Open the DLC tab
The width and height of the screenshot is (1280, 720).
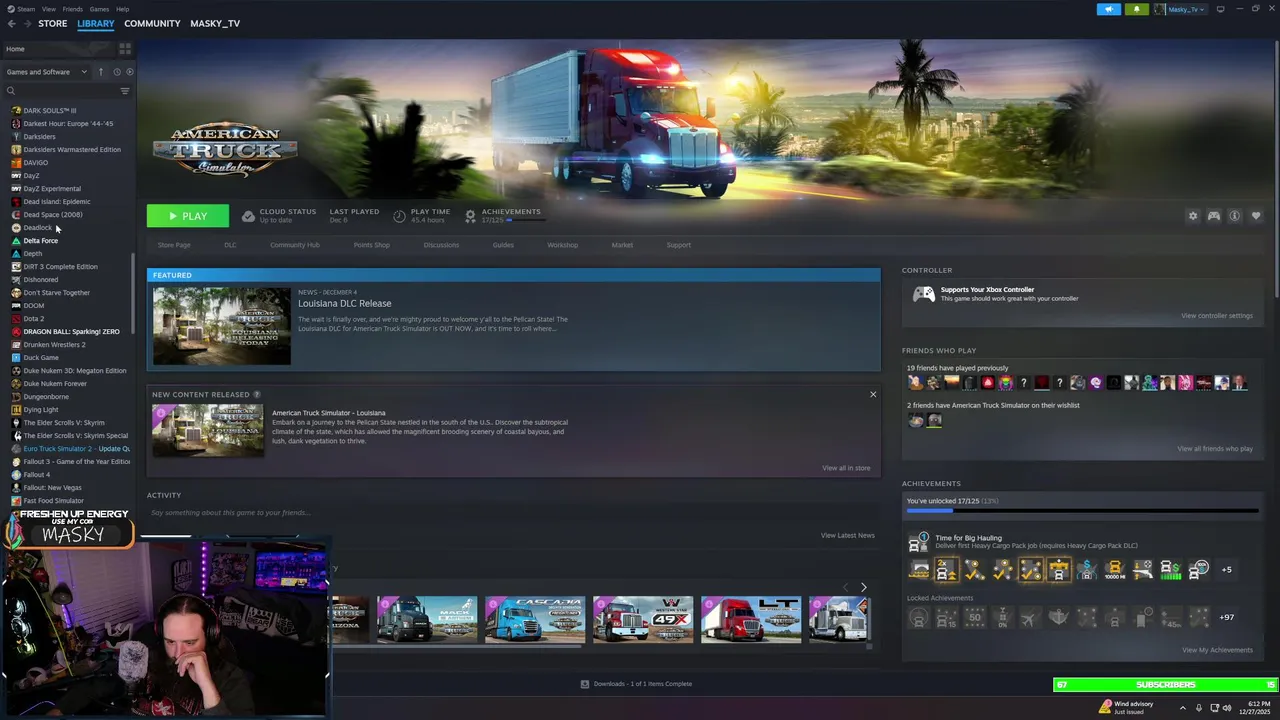pyautogui.click(x=230, y=245)
